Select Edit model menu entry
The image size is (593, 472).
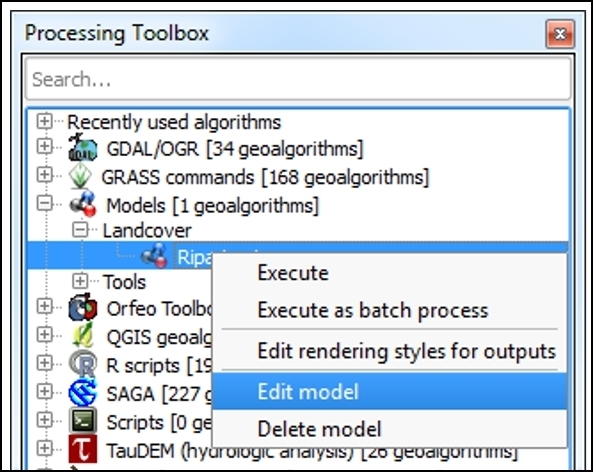(x=390, y=391)
